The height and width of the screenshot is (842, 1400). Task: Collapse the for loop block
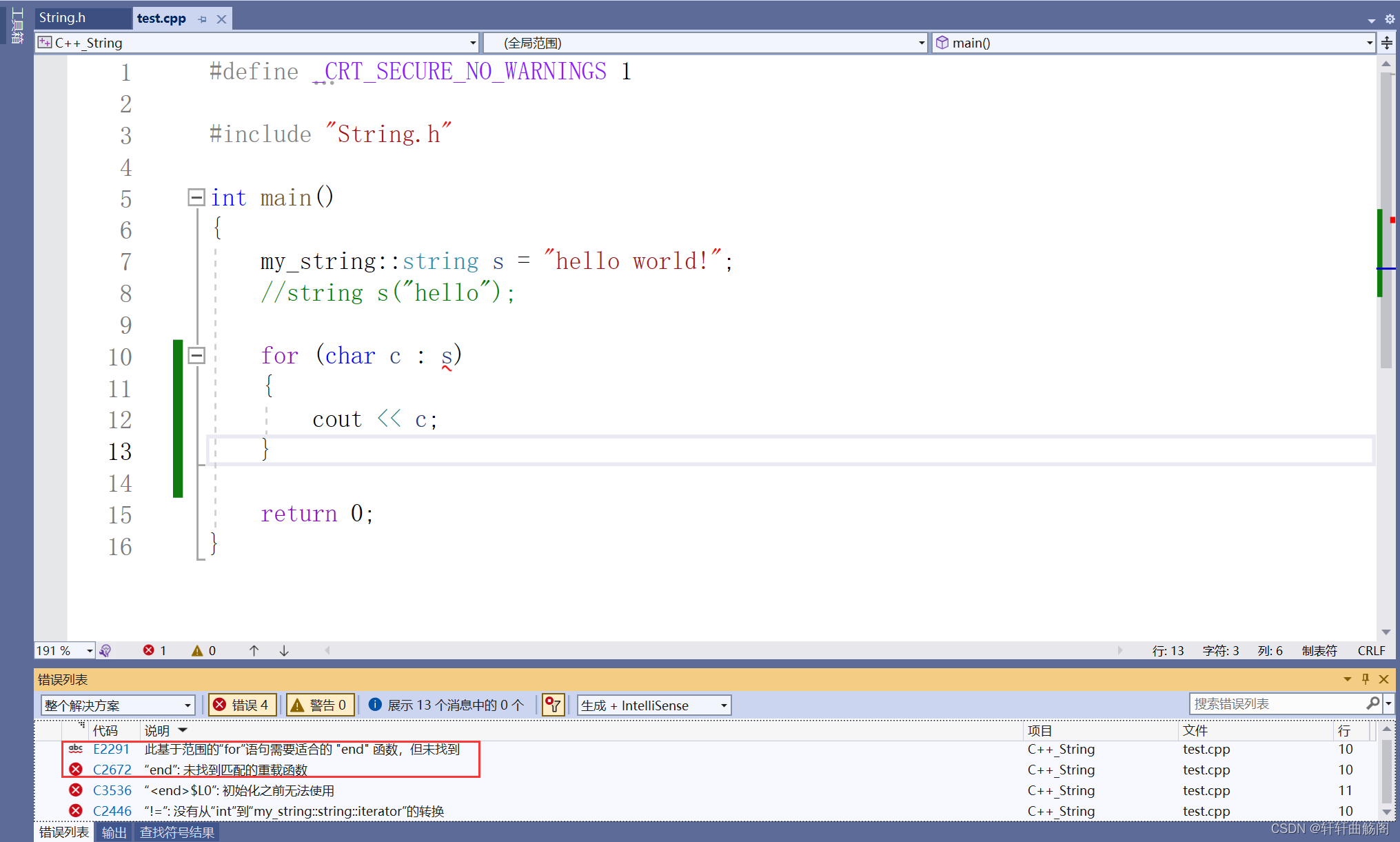point(196,356)
